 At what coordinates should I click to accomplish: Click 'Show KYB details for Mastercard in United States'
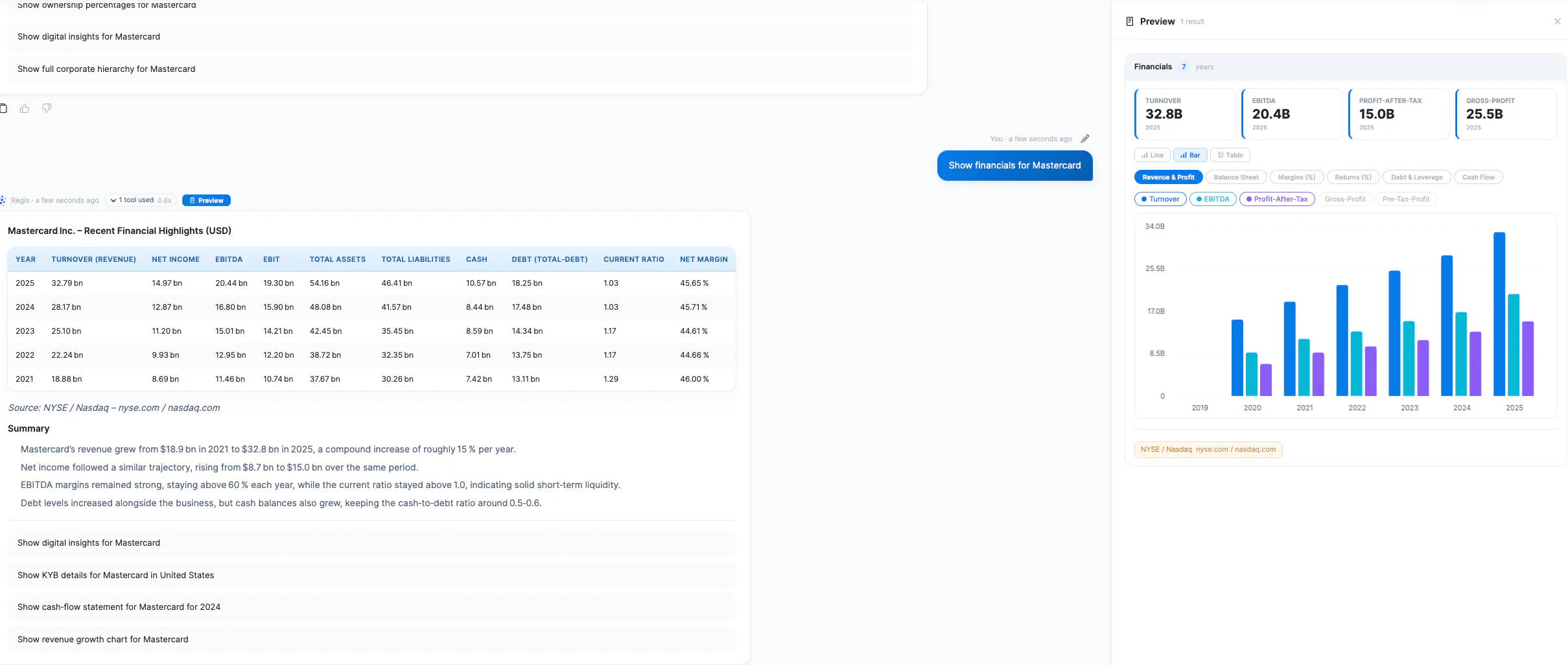tap(371, 576)
